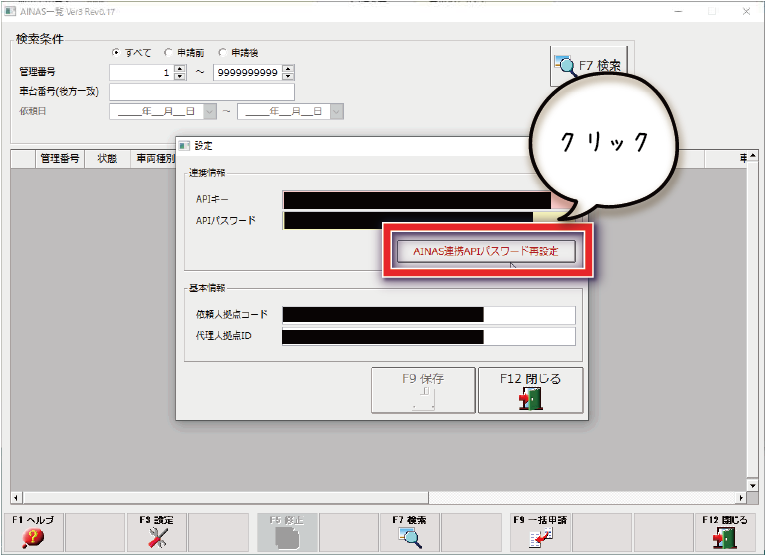Screen dimensions: 765x556
Task: Open the 依頼日 start date dropdown
Action: click(210, 112)
